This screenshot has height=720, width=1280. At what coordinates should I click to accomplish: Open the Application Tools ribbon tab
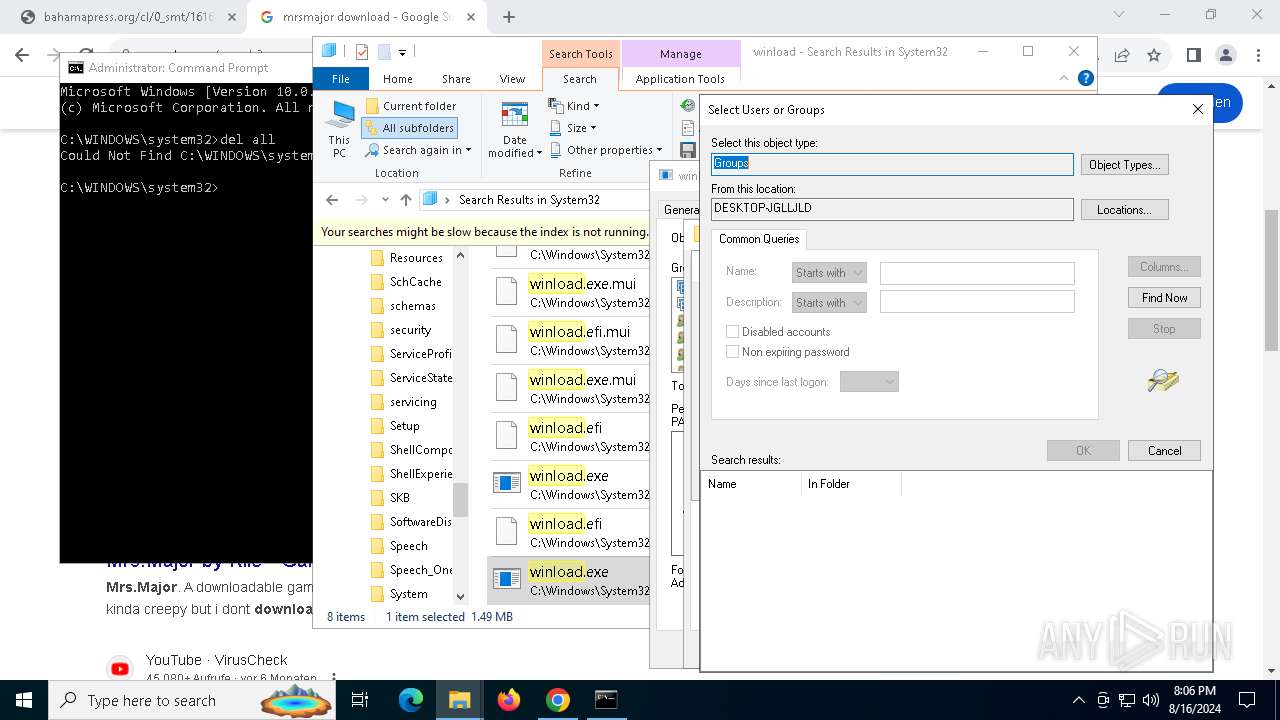pos(680,79)
